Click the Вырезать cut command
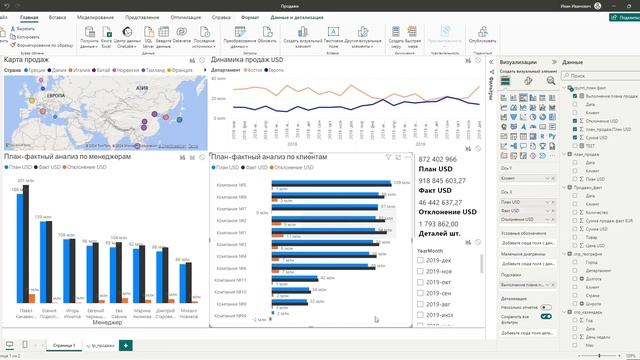The image size is (640, 360). [x=22, y=29]
